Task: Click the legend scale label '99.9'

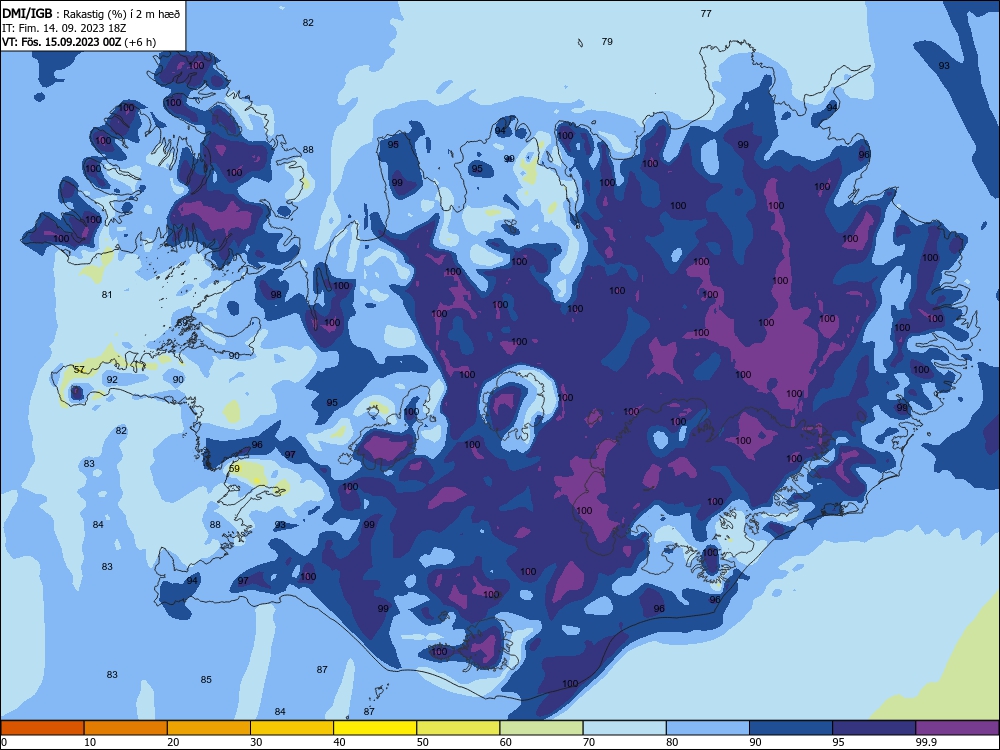Action: coord(926,742)
